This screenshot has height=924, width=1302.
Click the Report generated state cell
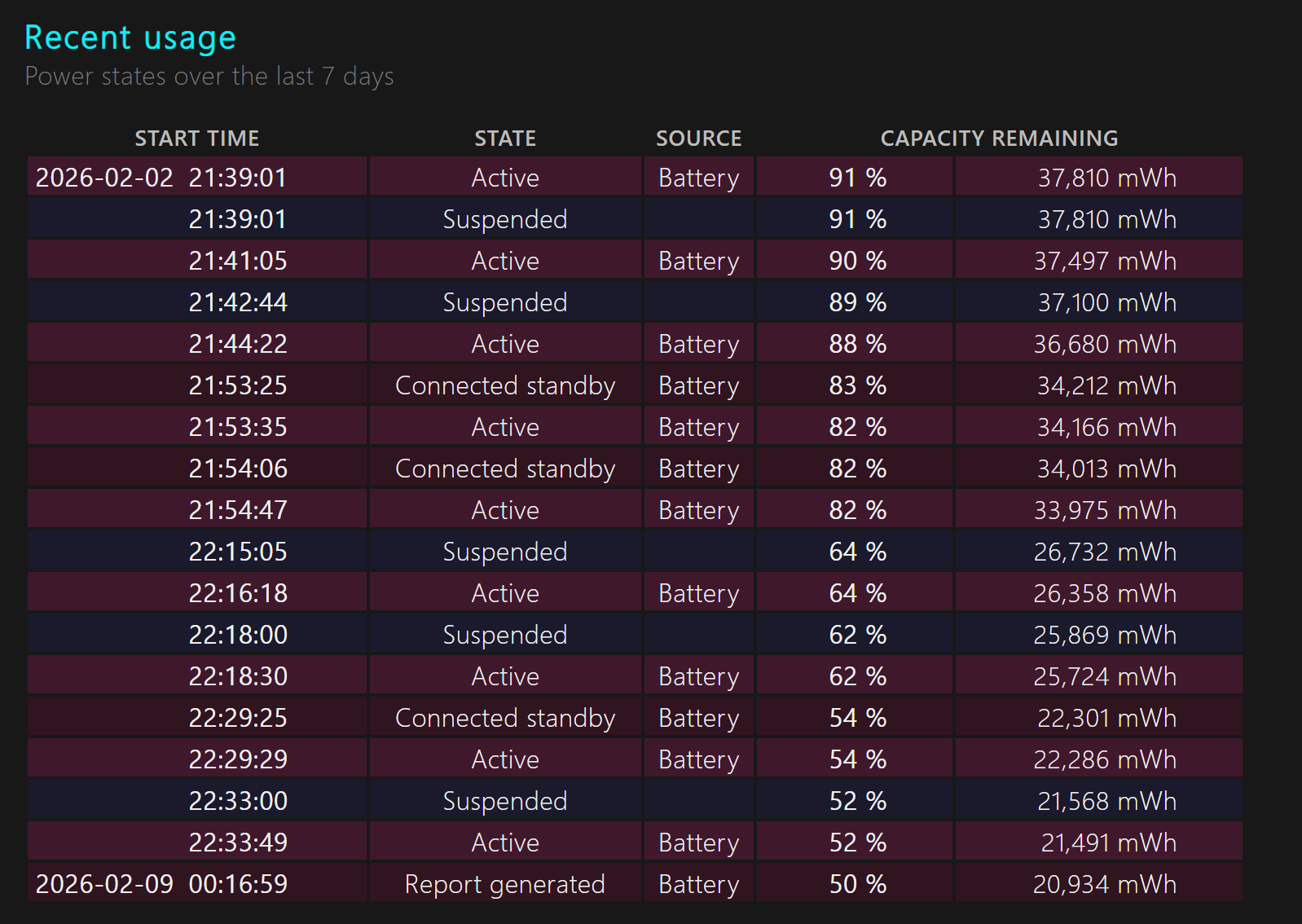pos(505,884)
